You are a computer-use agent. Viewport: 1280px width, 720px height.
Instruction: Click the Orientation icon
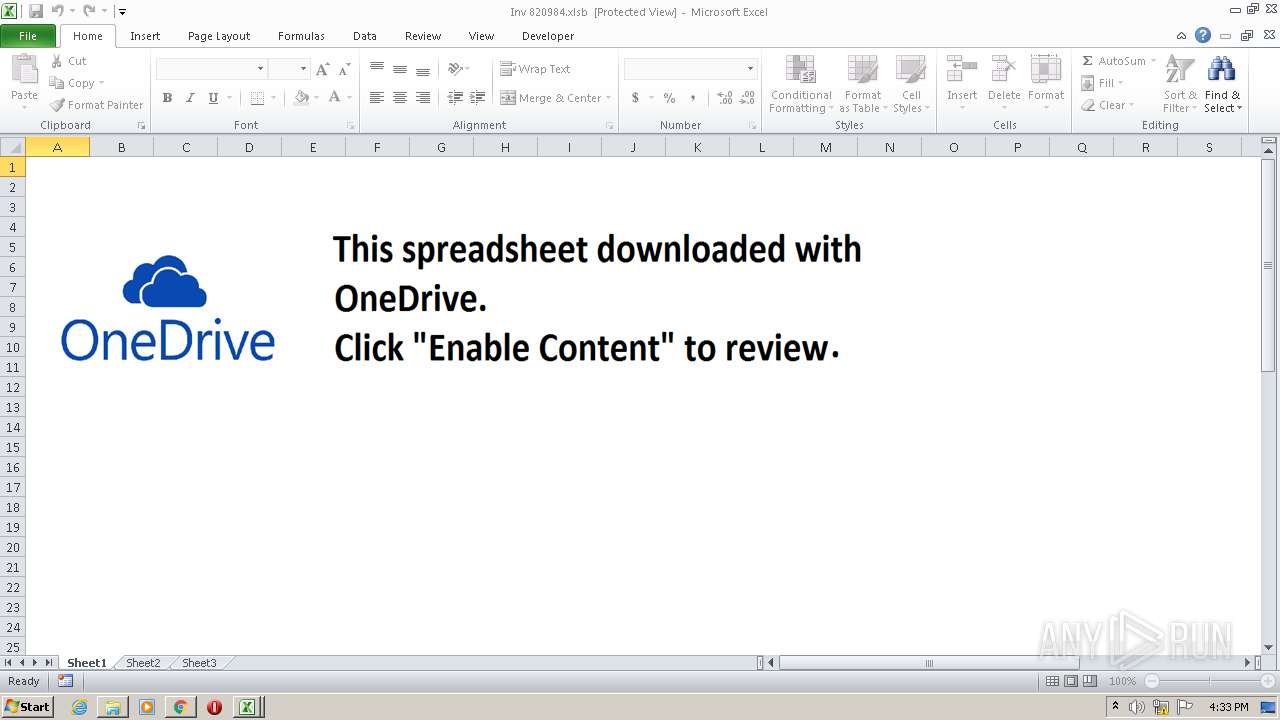455,69
